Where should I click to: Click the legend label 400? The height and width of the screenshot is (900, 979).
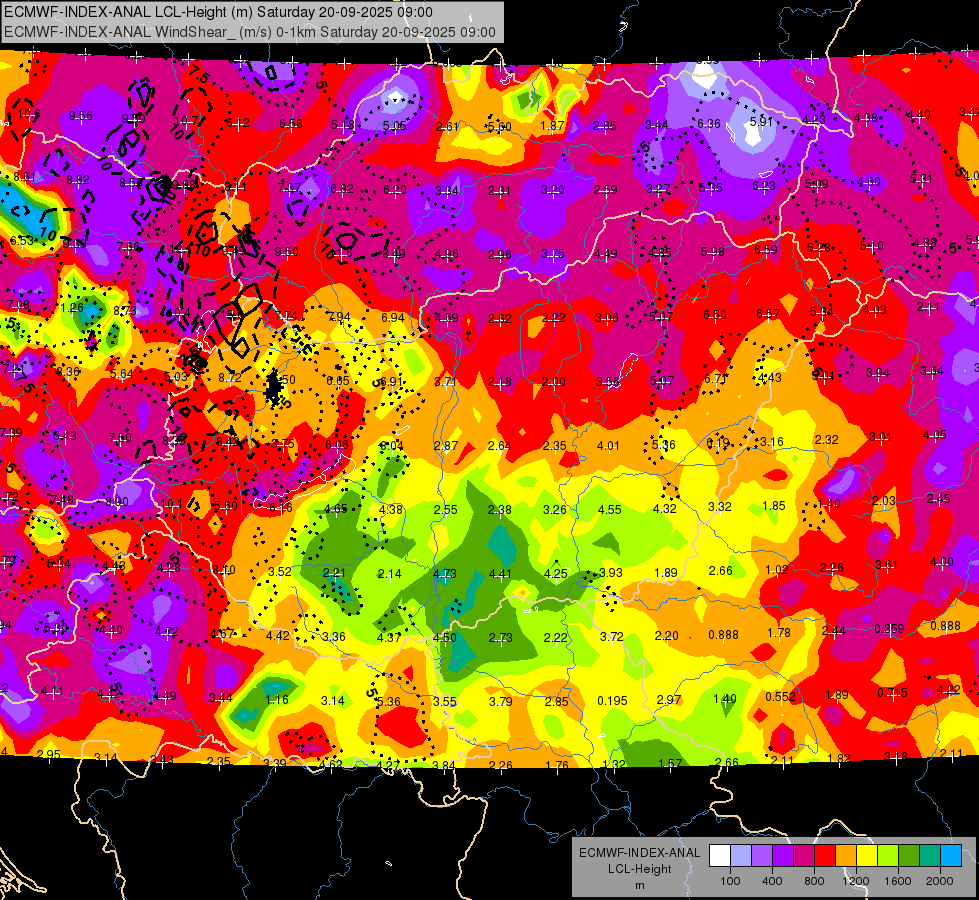tap(772, 881)
